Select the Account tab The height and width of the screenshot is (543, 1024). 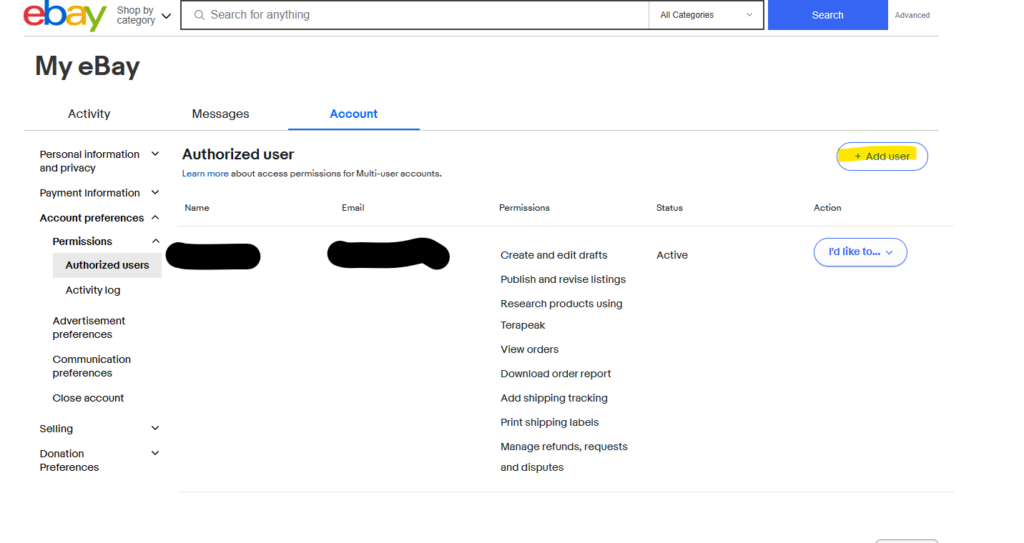(x=353, y=114)
